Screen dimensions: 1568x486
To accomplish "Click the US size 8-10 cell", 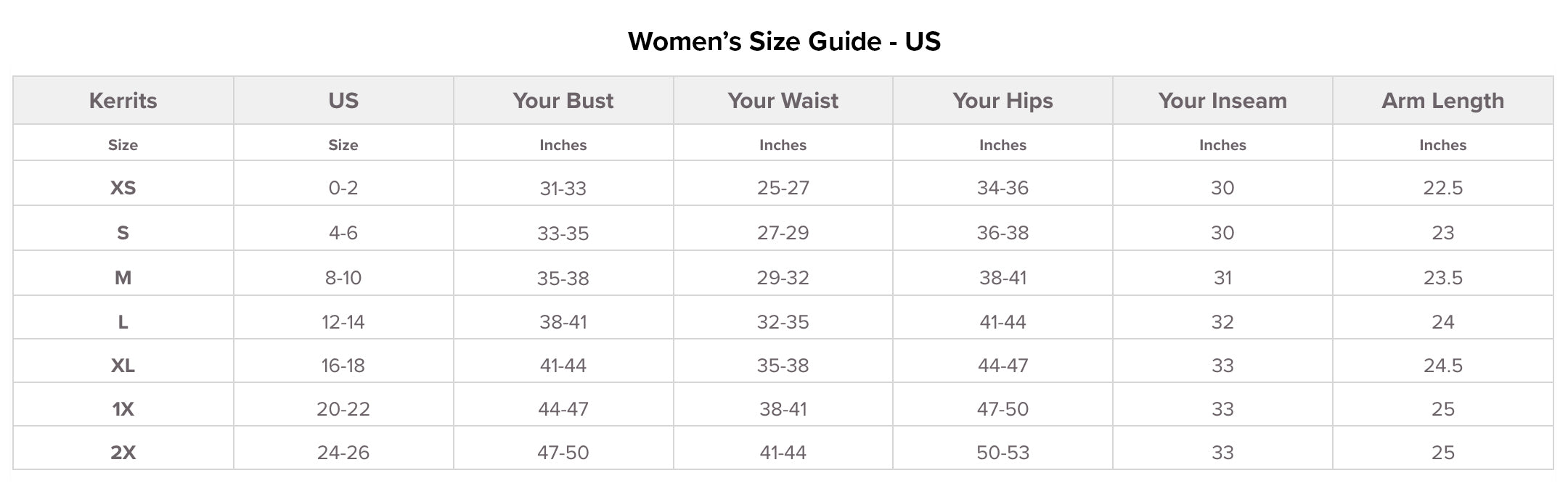I will pyautogui.click(x=343, y=278).
